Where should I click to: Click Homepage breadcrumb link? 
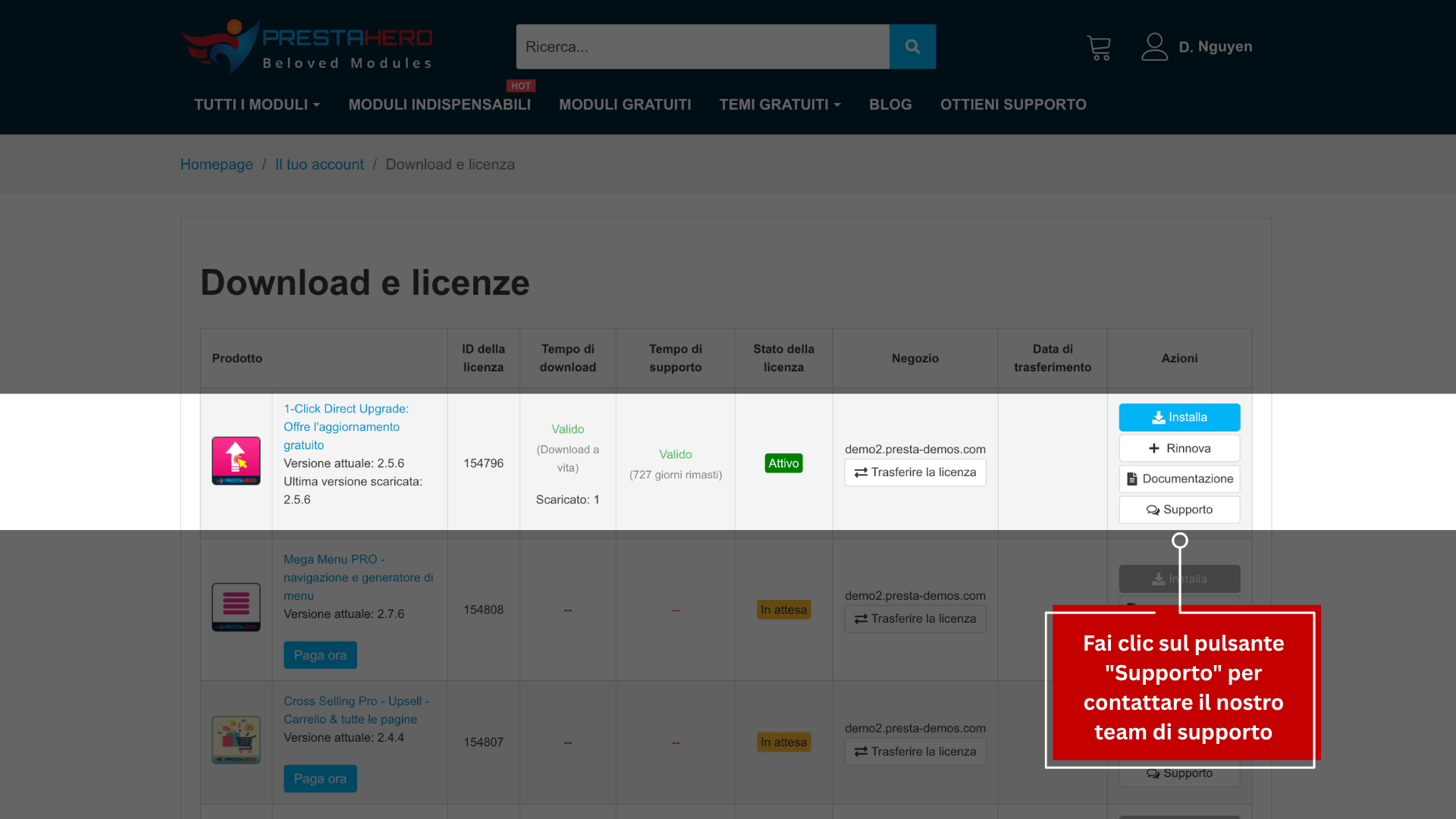click(216, 165)
